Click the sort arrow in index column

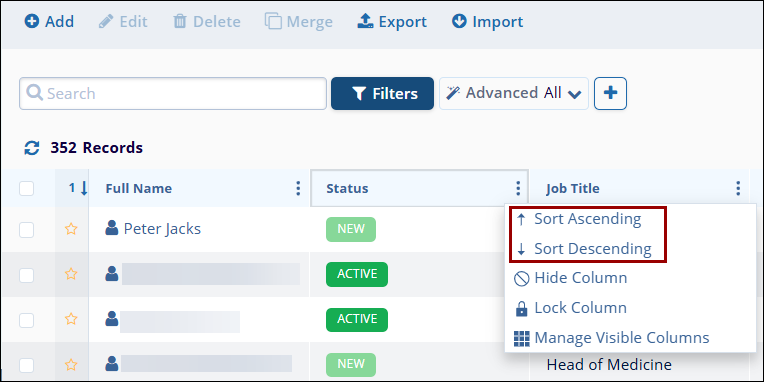[x=84, y=188]
